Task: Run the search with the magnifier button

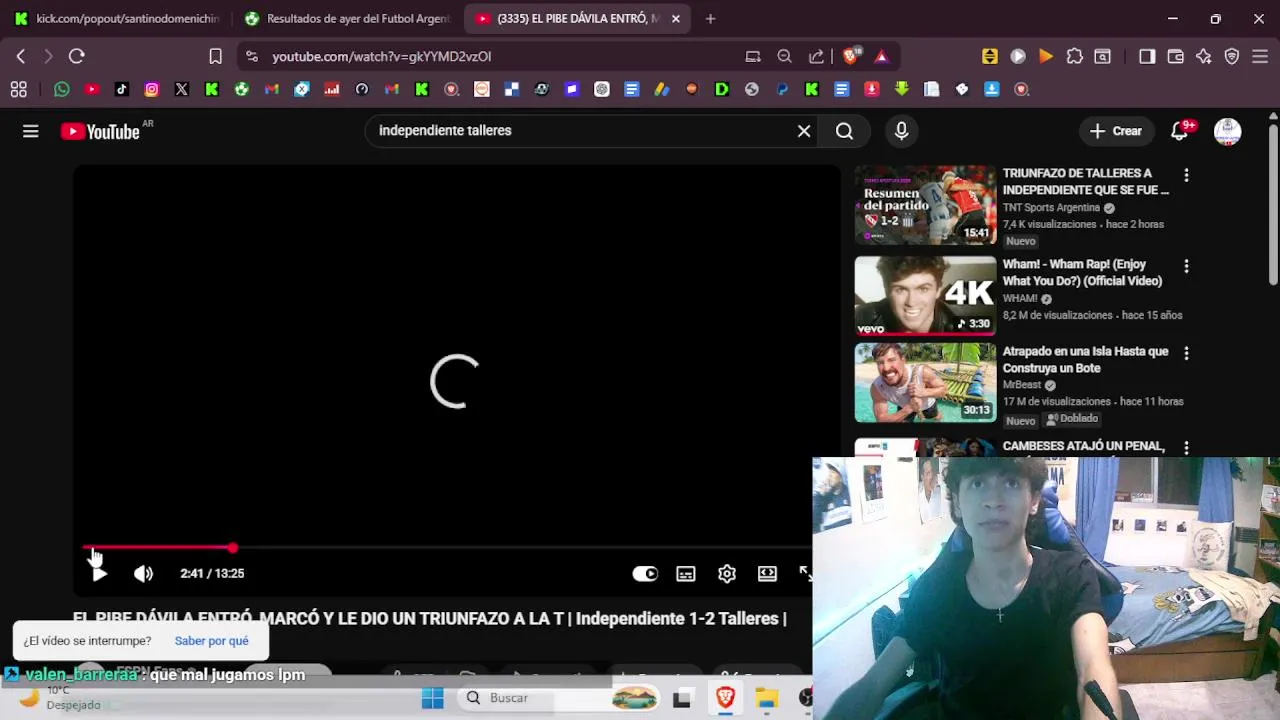Action: [845, 131]
